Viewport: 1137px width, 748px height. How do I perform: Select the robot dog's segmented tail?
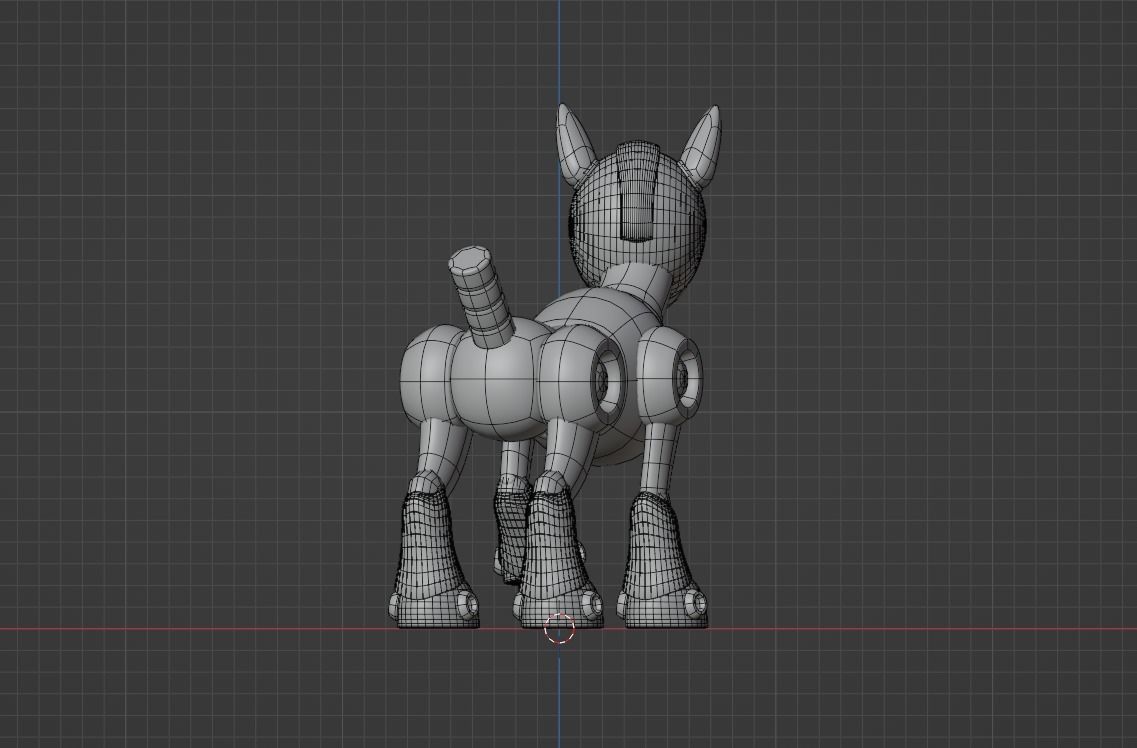click(479, 297)
